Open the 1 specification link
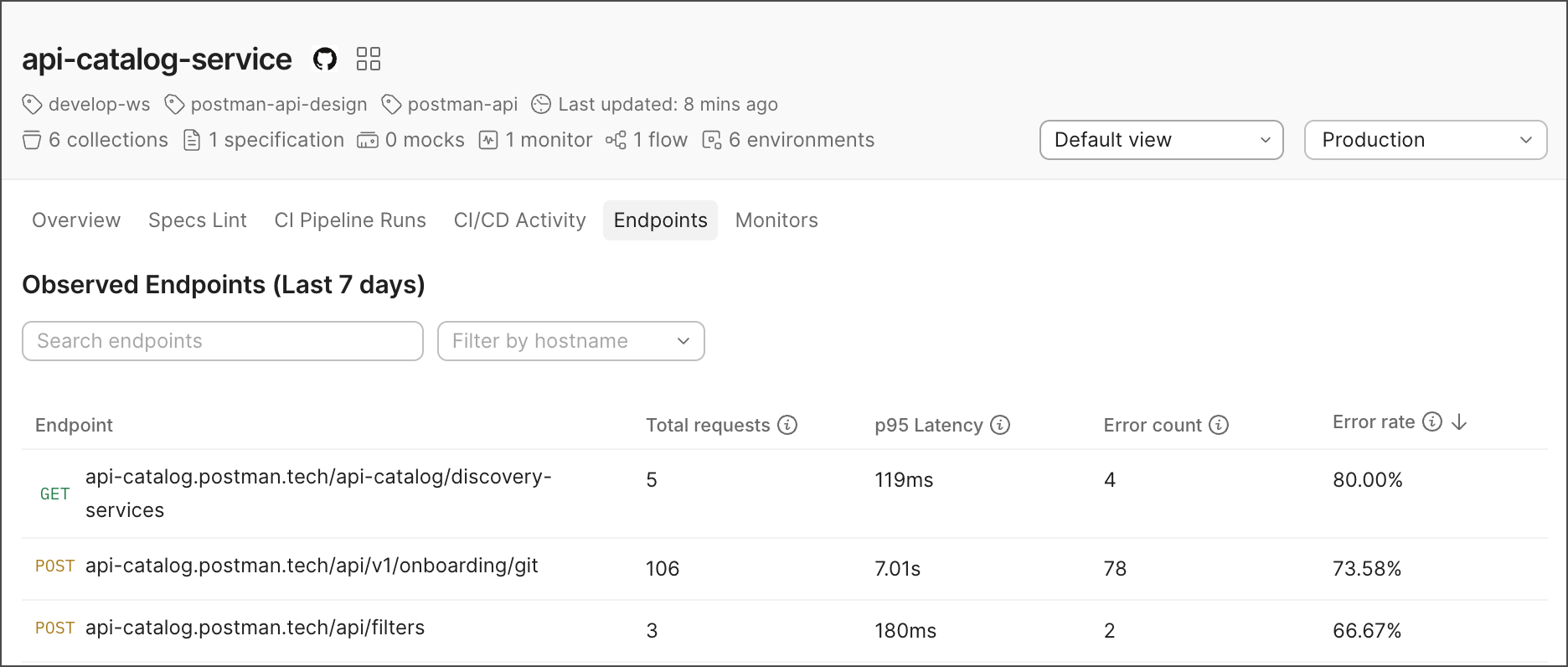The image size is (1568, 667). pyautogui.click(x=276, y=140)
